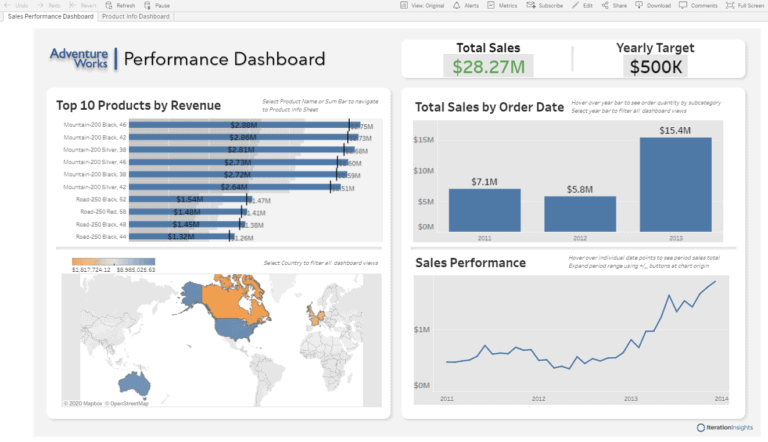Open the Share icon
The image size is (768, 442).
click(x=605, y=5)
